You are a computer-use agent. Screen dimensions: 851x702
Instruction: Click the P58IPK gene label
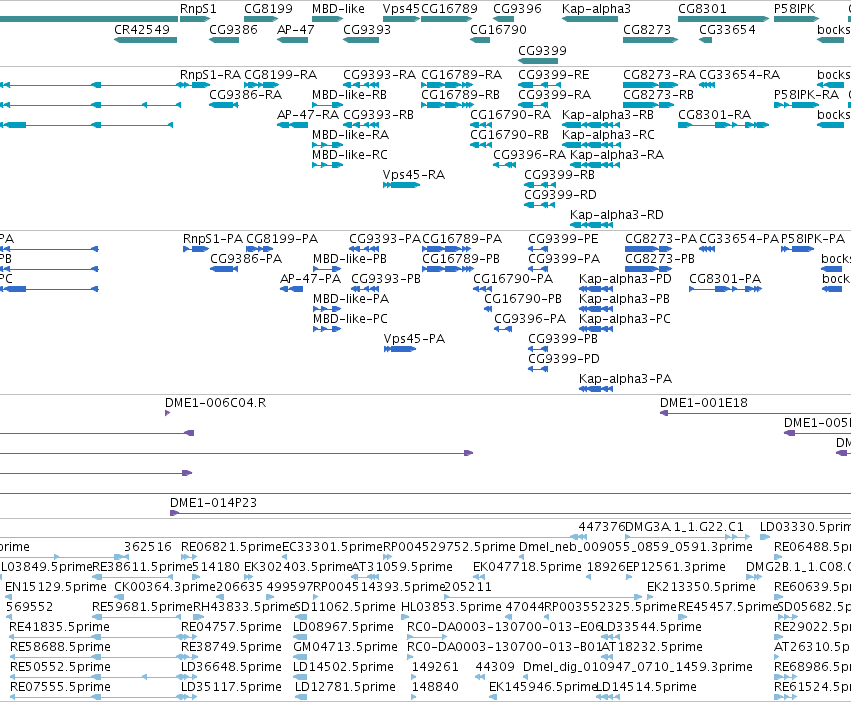pyautogui.click(x=795, y=9)
